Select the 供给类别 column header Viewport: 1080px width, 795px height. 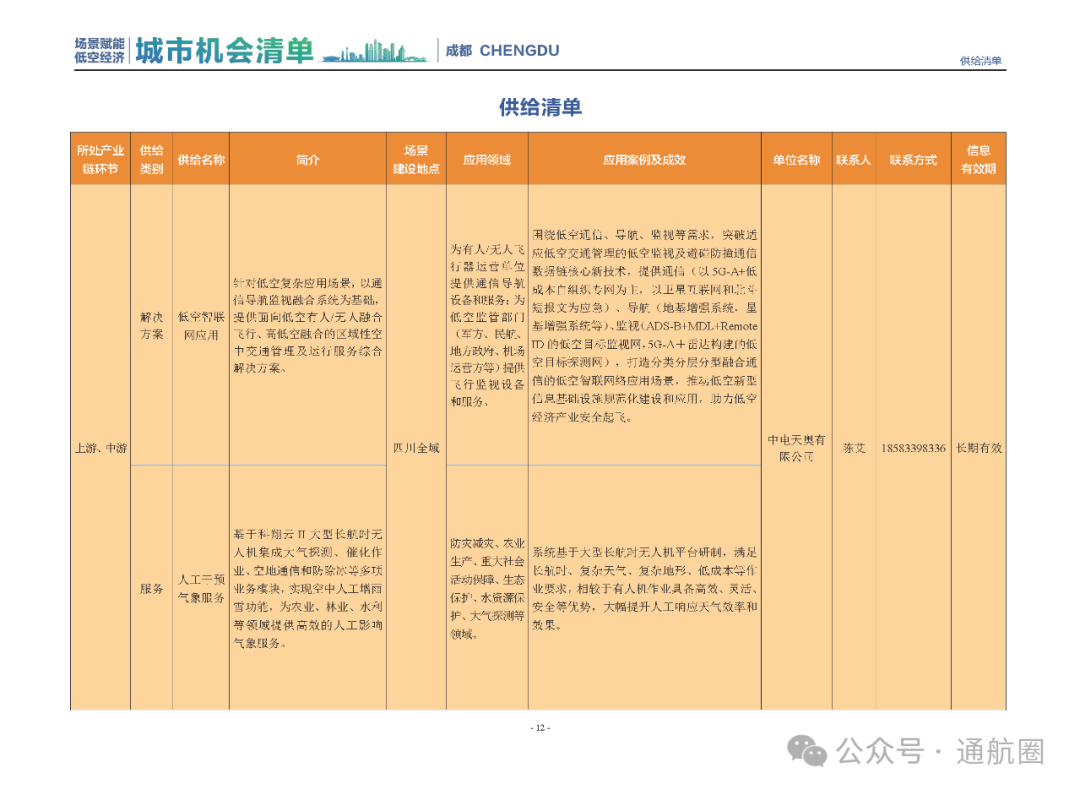click(152, 159)
